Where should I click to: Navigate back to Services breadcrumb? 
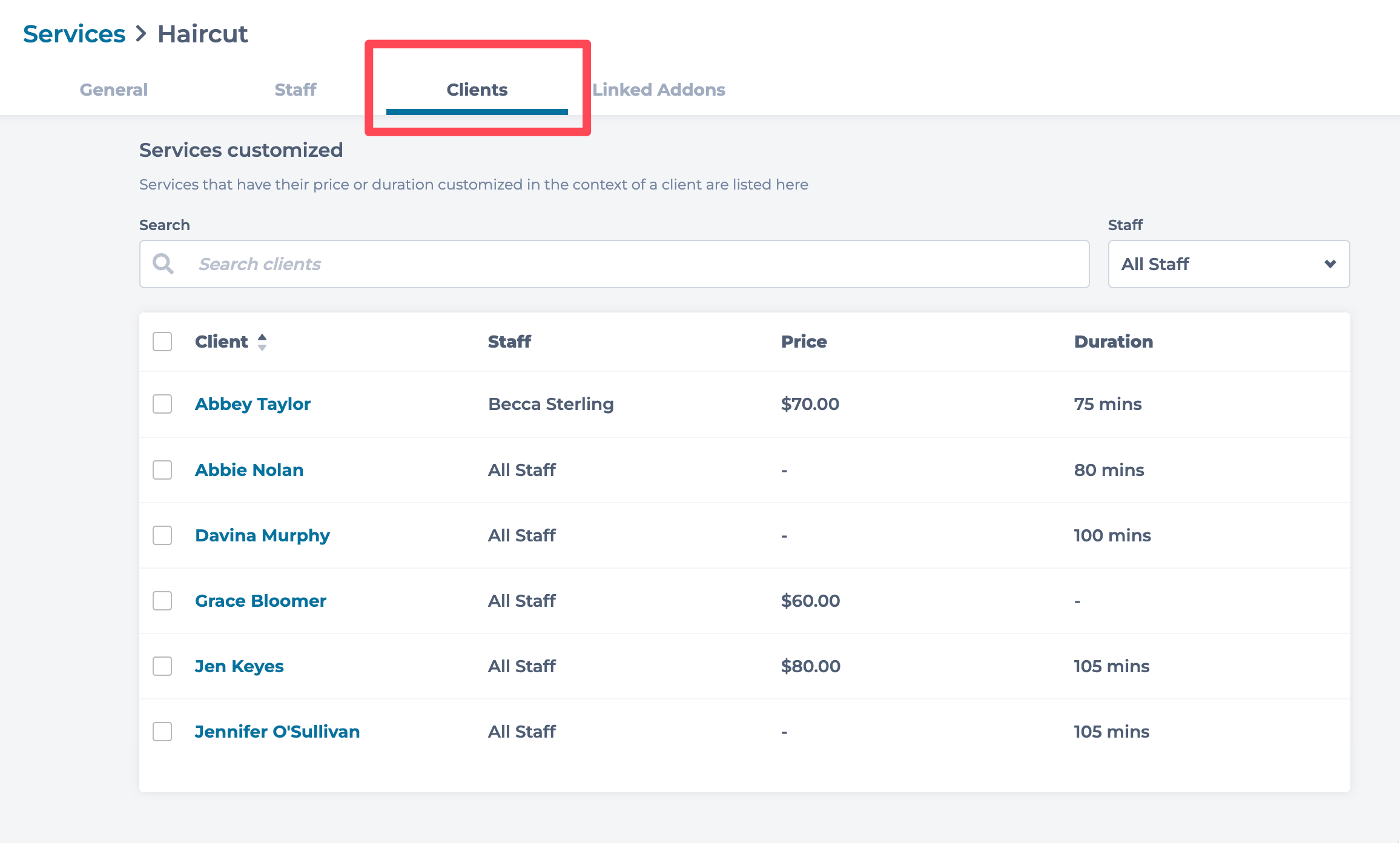pos(74,34)
